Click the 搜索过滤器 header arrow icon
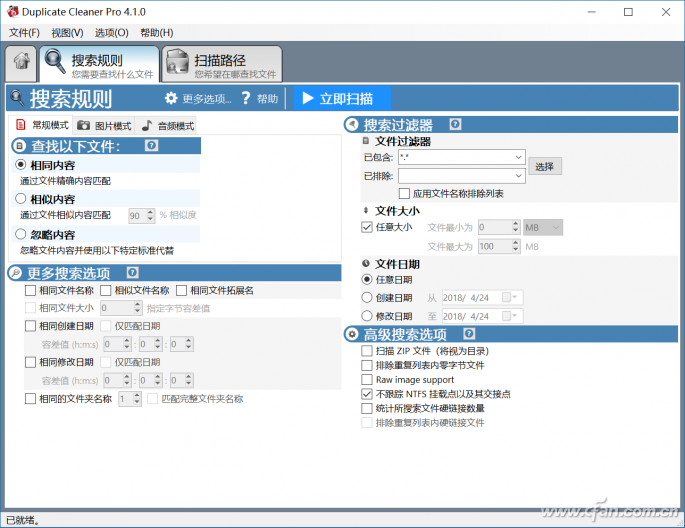Screen dimensions: 685x528 click(x=352, y=125)
